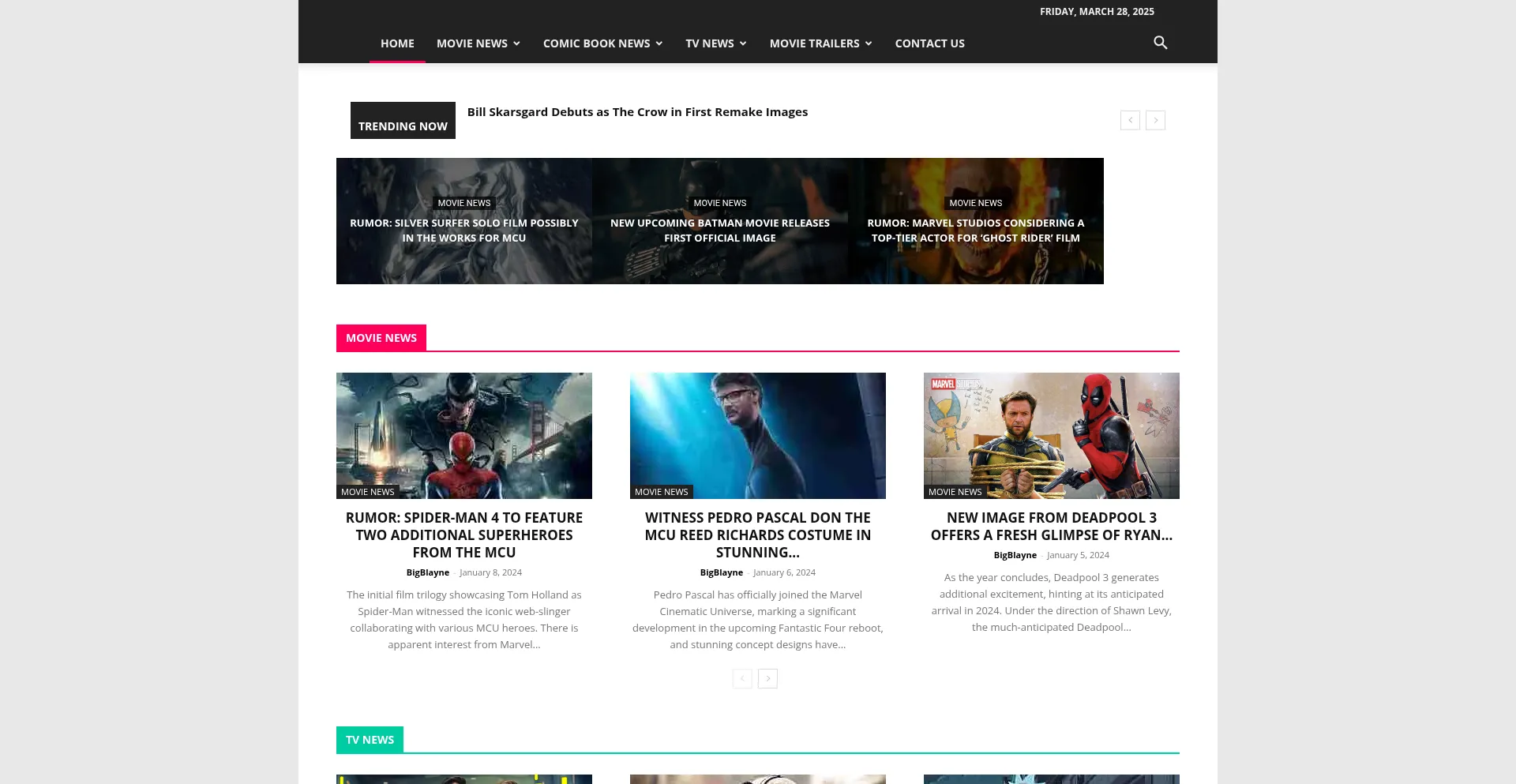1516x784 pixels.
Task: Open the Contact Us menu item
Action: [x=929, y=43]
